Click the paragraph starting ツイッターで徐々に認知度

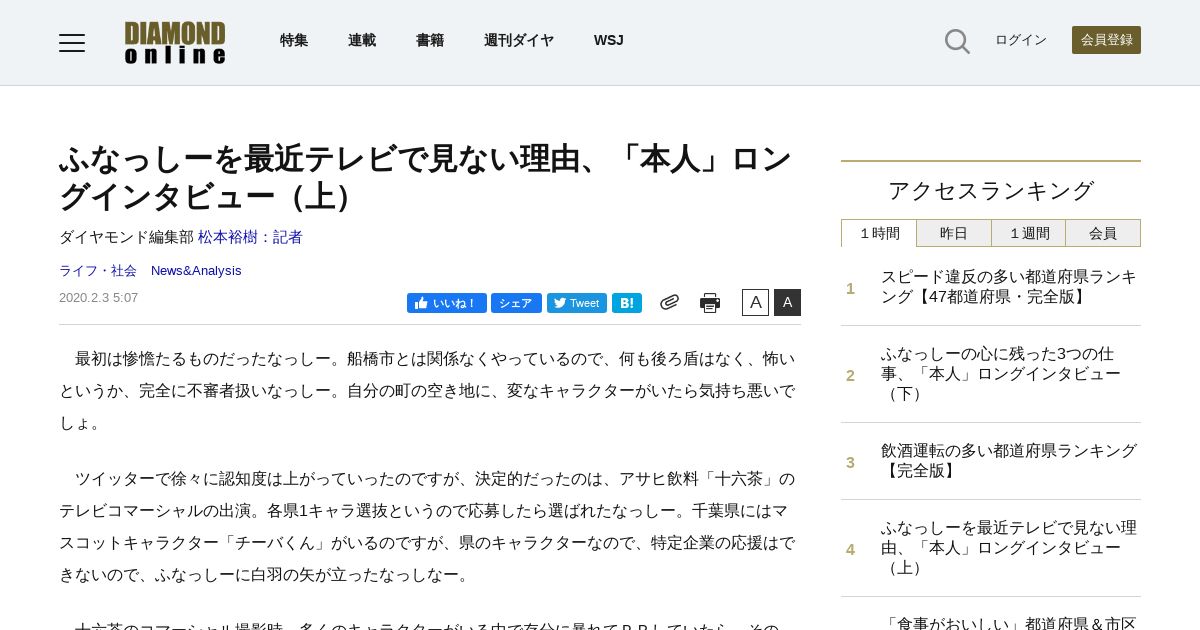429,527
